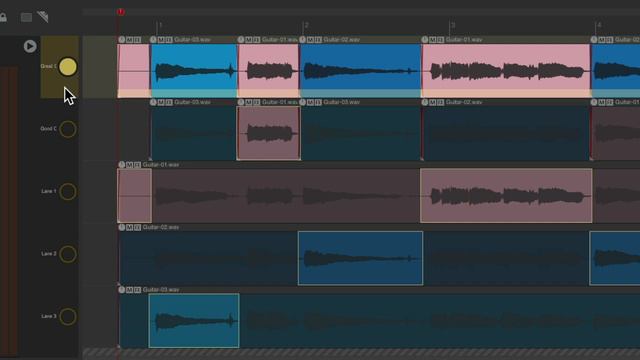Screen dimensions: 640x360
Task: Click the "Lane 1" label
Action: click(49, 191)
